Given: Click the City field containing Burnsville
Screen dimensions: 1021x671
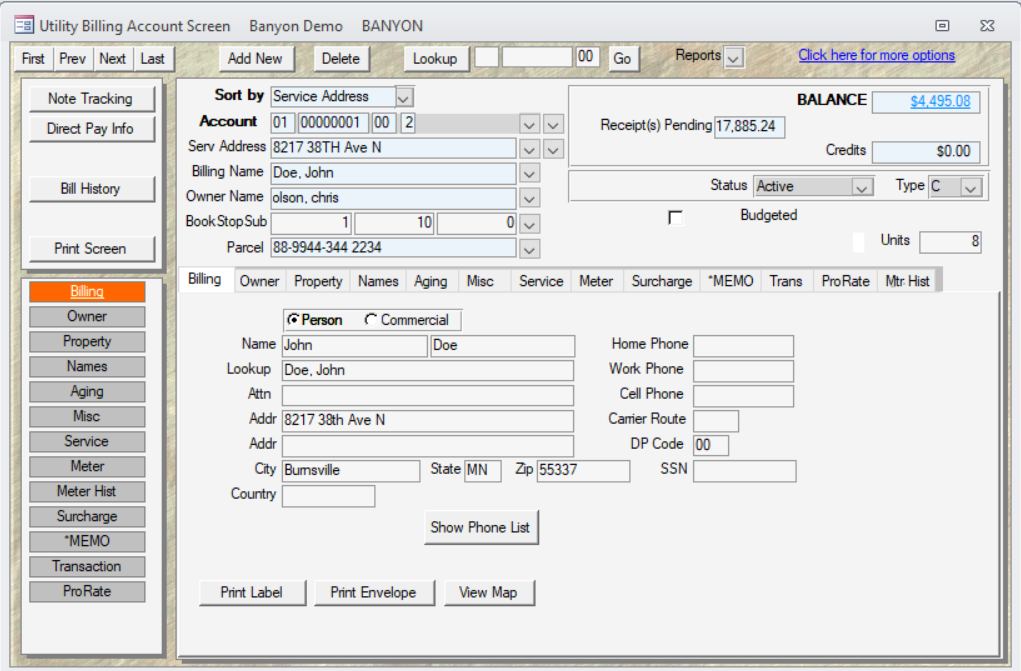Looking at the screenshot, I should pos(350,470).
